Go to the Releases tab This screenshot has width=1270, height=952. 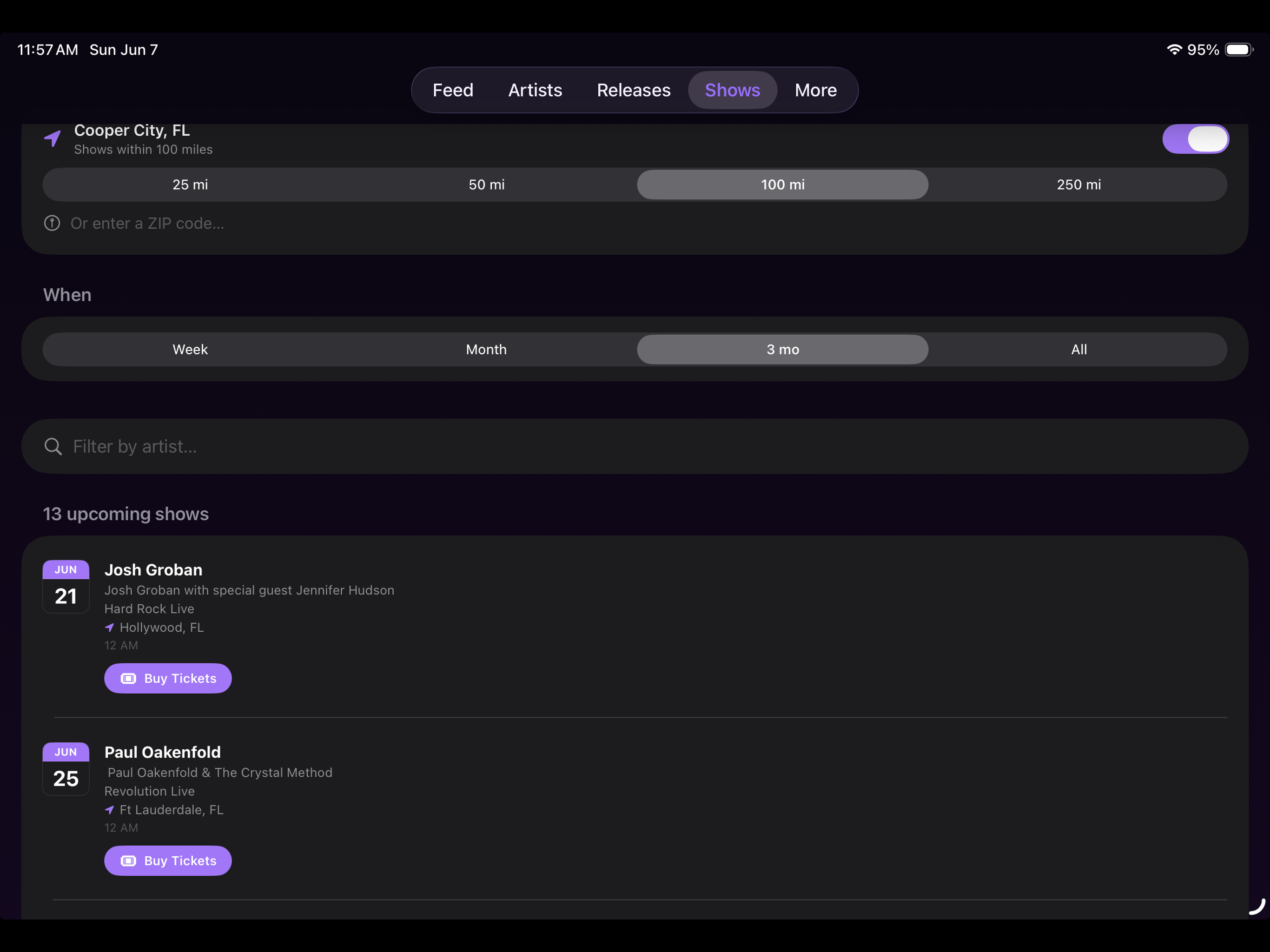tap(633, 90)
